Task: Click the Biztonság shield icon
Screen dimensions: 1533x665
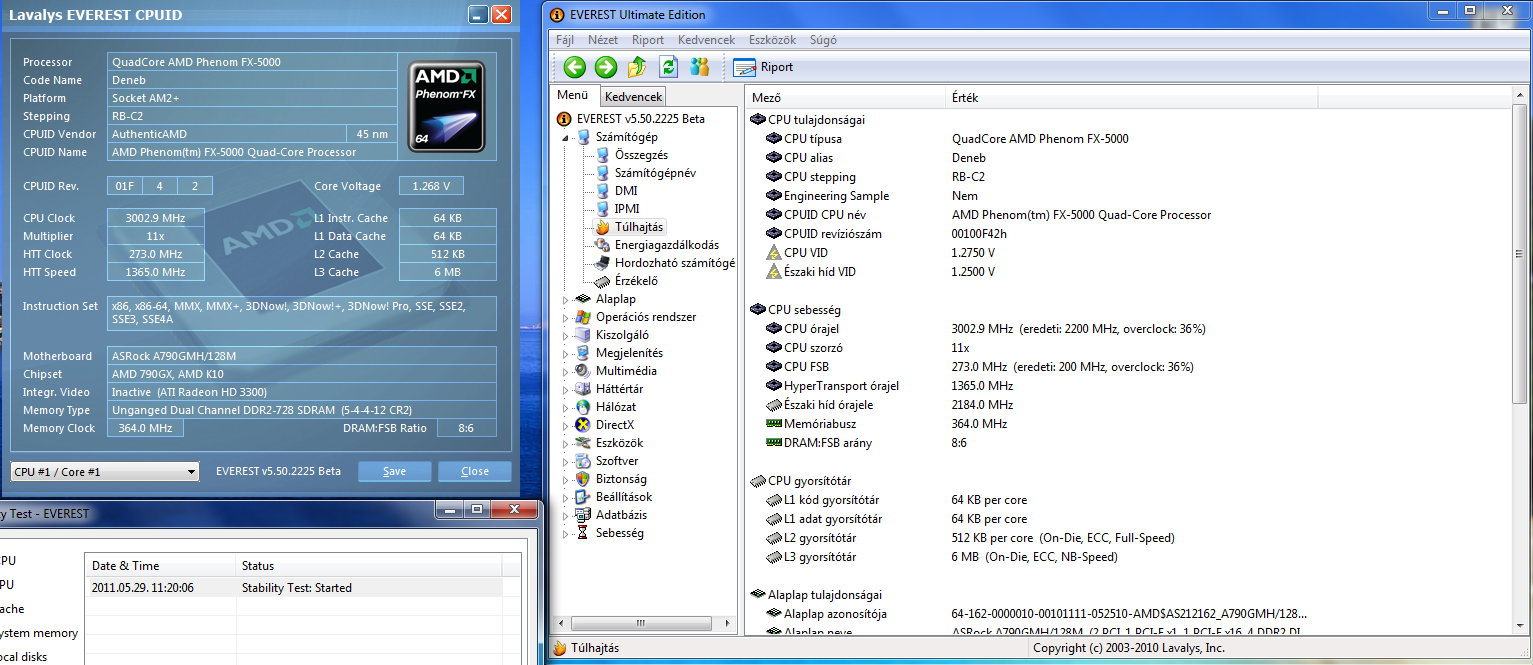Action: tap(583, 479)
